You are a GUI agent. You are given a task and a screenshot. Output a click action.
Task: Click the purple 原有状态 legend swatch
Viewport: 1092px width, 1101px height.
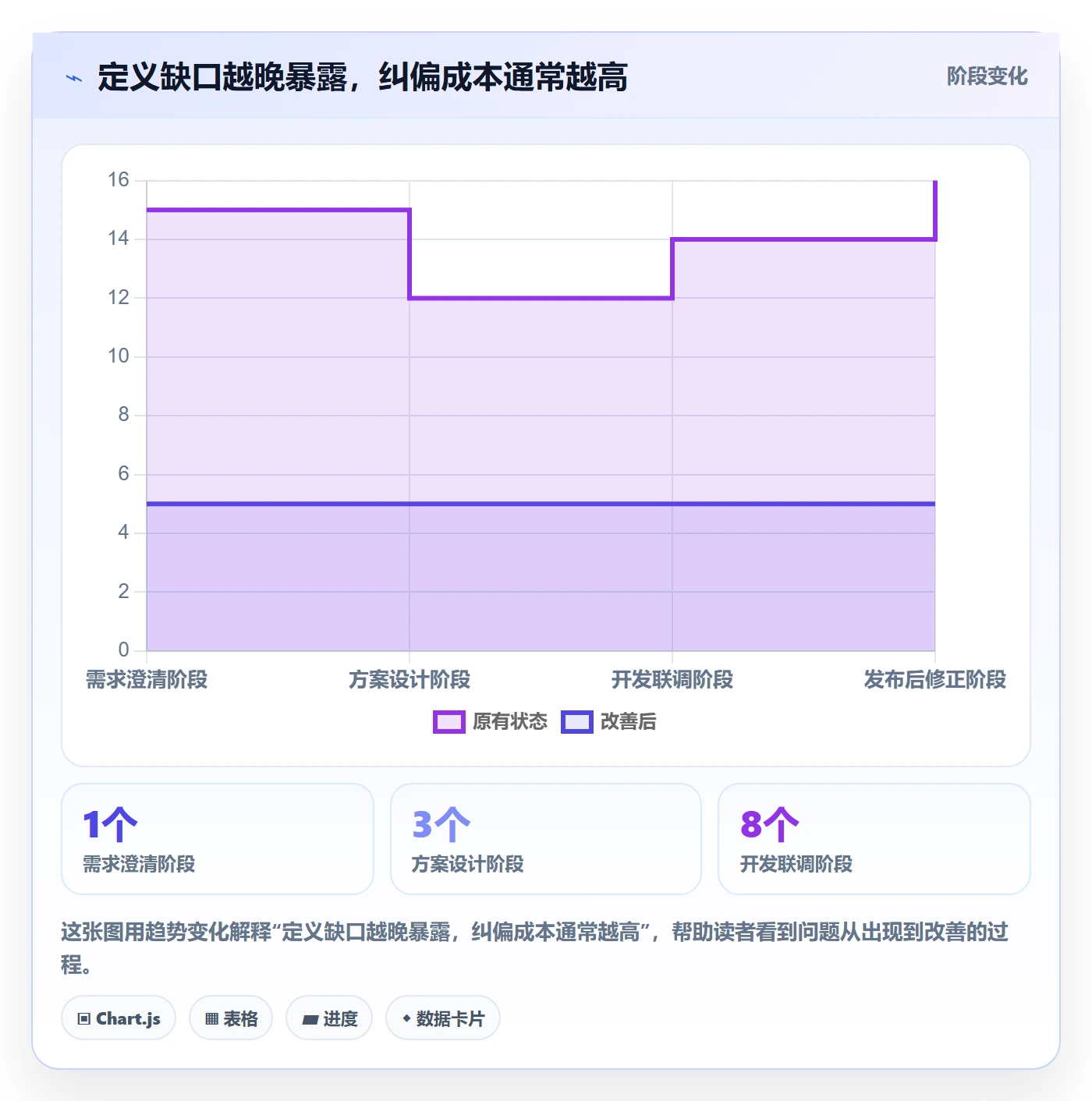(x=449, y=722)
